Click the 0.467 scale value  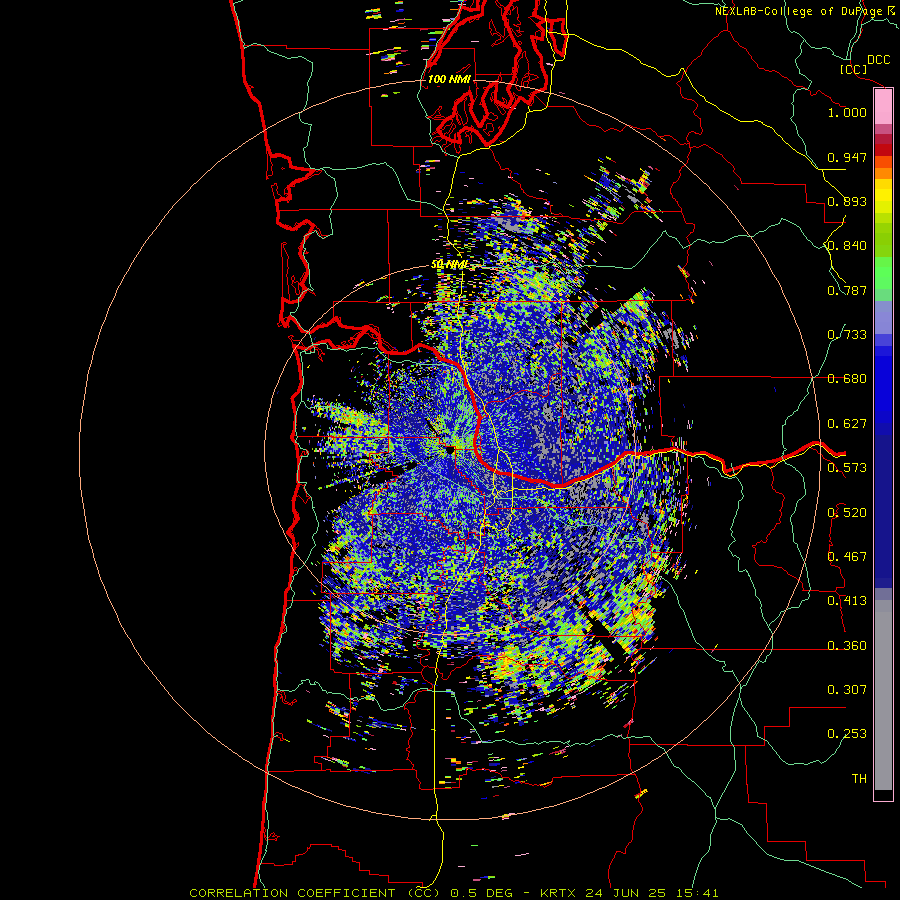(847, 557)
